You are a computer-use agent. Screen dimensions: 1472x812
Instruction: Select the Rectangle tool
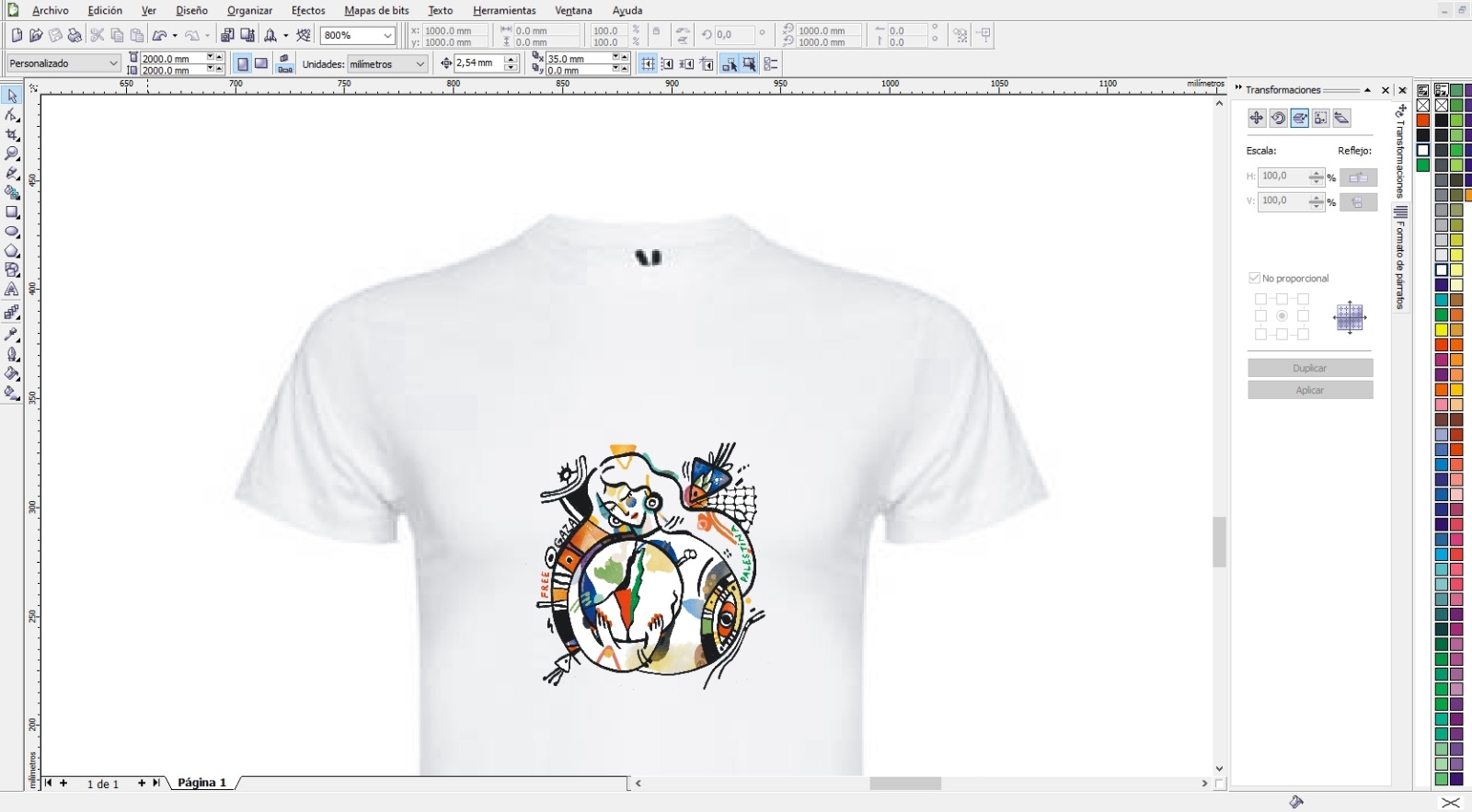[12, 212]
